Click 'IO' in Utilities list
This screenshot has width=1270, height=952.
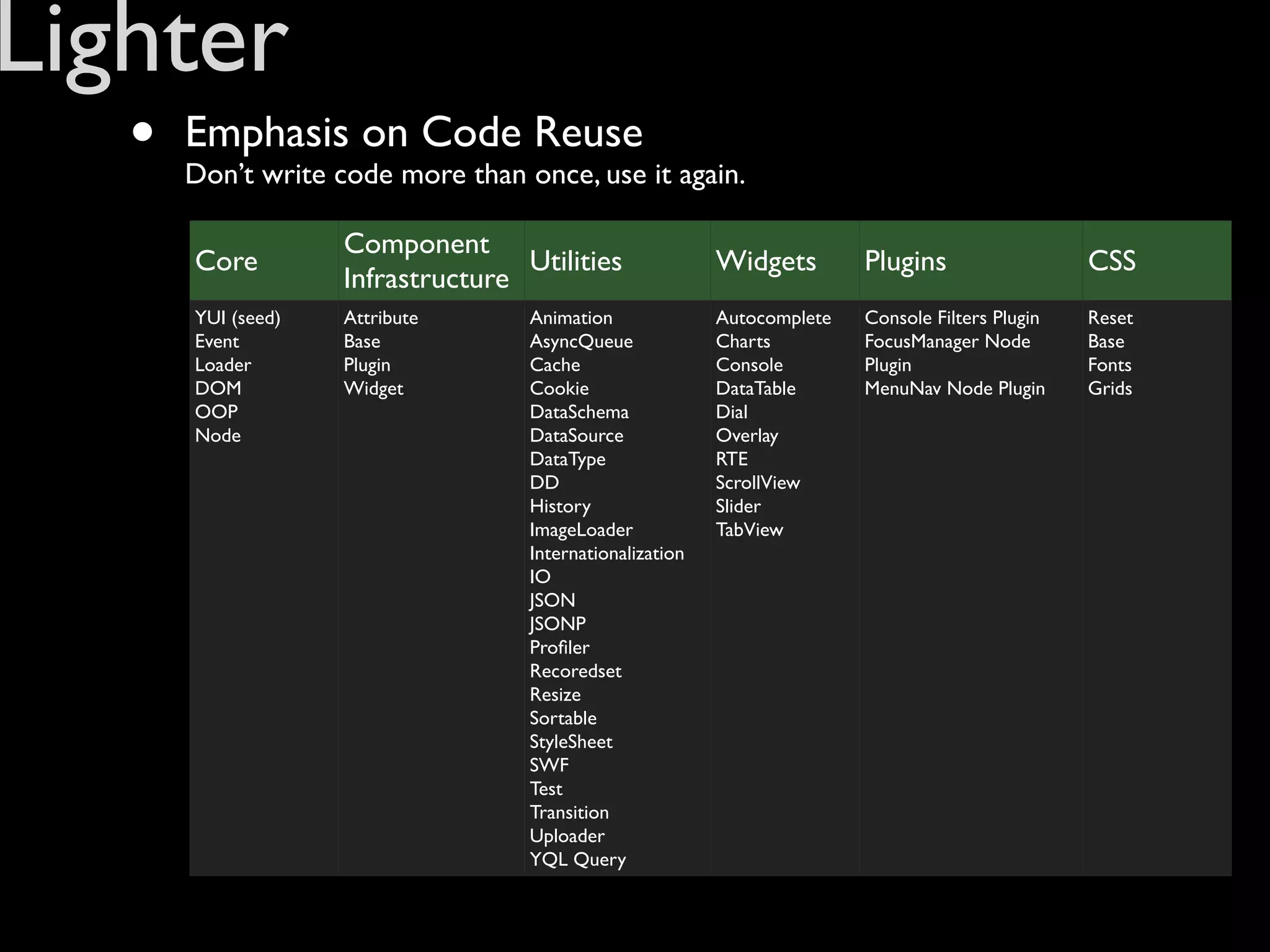pos(540,577)
